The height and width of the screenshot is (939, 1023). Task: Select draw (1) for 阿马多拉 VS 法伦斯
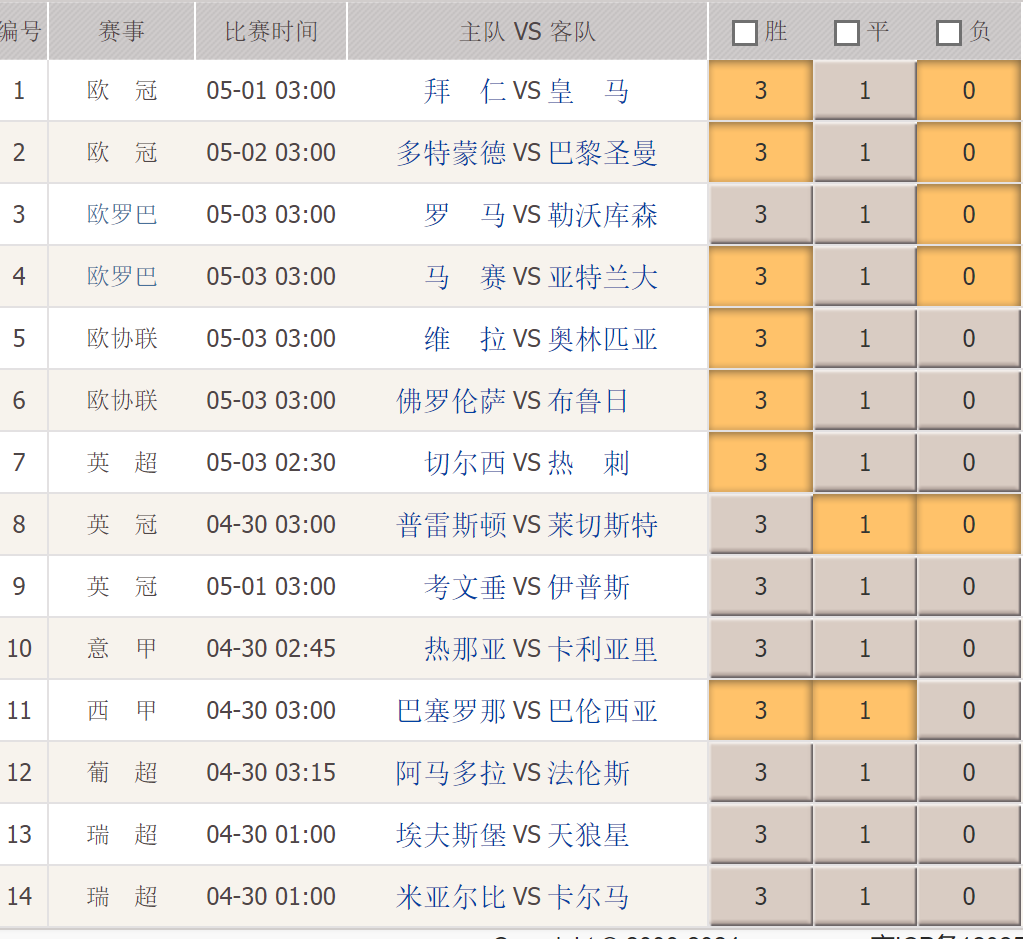click(865, 773)
